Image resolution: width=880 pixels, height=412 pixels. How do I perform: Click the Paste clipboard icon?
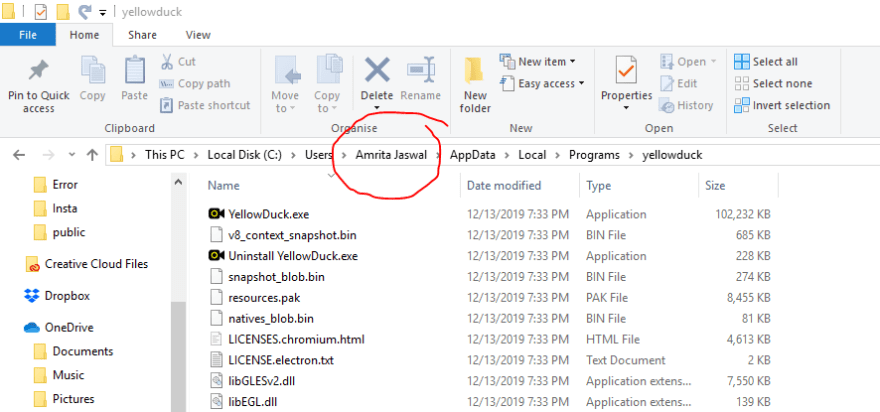[x=134, y=70]
